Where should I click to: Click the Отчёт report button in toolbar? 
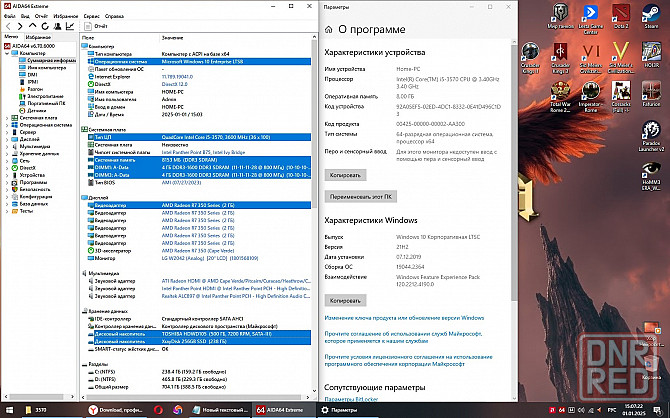click(96, 26)
